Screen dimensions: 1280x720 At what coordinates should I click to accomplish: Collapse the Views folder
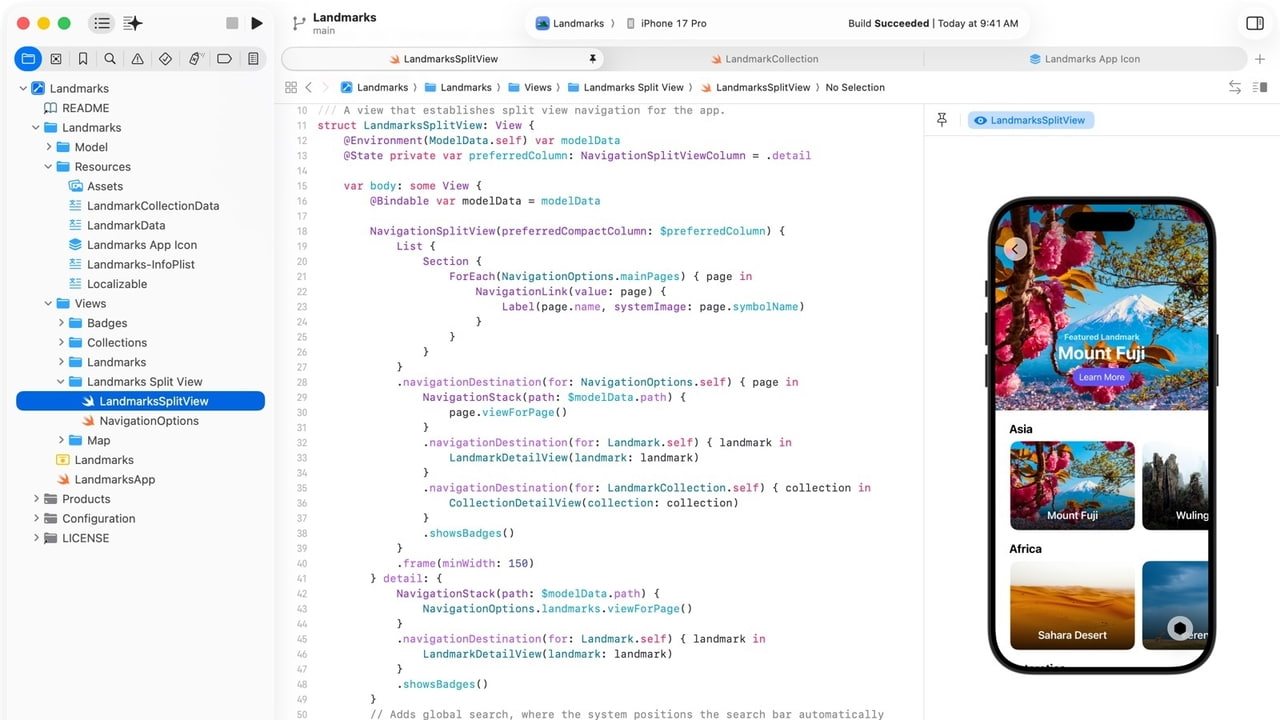point(48,303)
